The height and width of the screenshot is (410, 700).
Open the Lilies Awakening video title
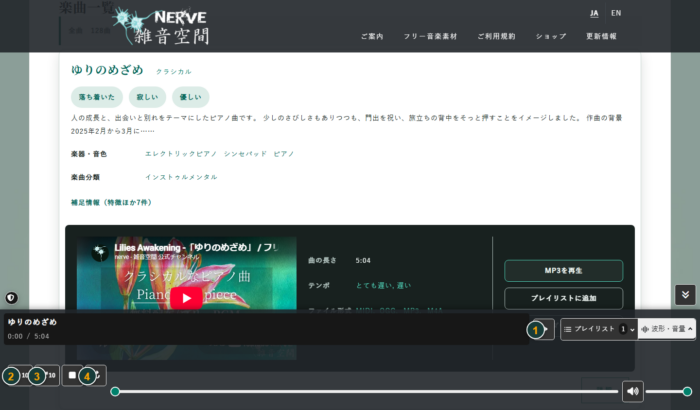tap(196, 247)
